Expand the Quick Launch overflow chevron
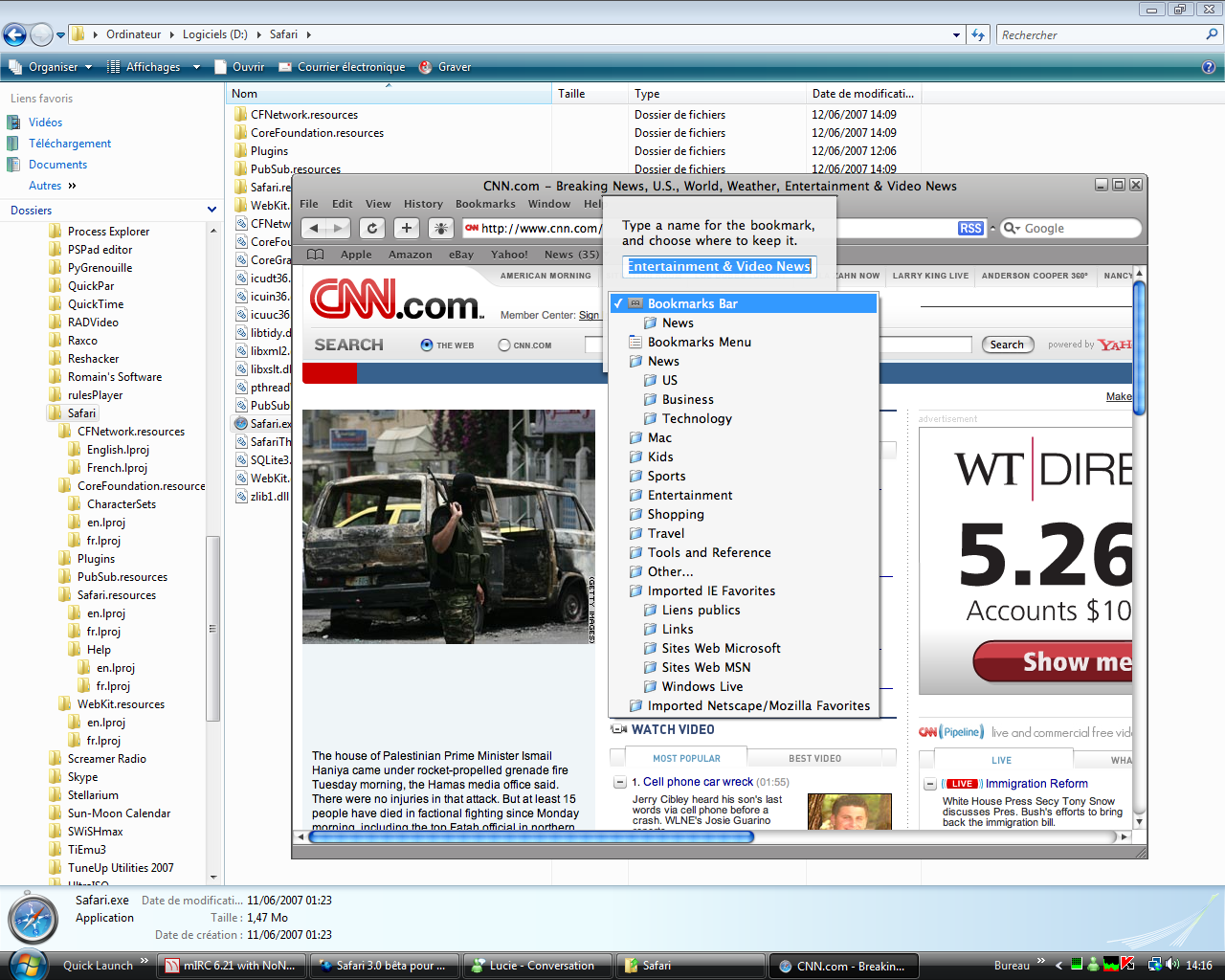 [145, 961]
